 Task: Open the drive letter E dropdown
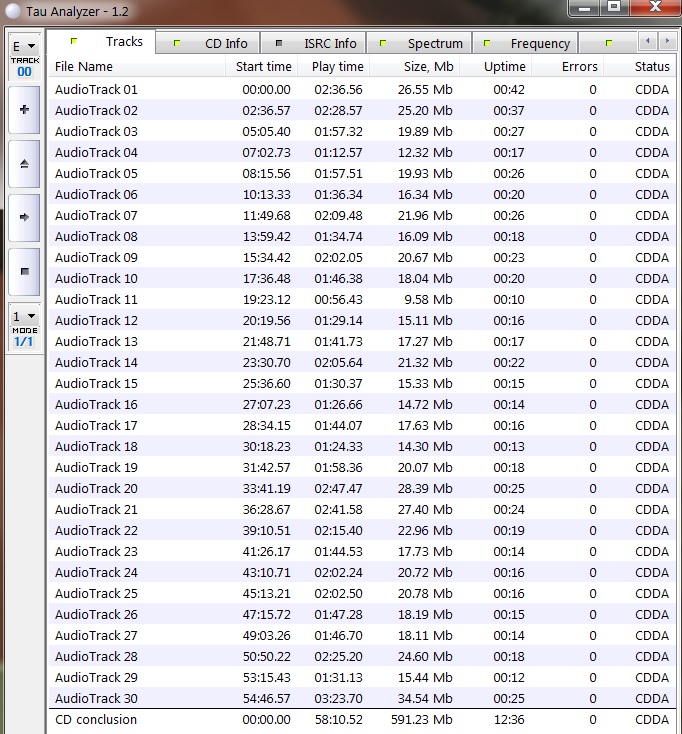pos(24,46)
